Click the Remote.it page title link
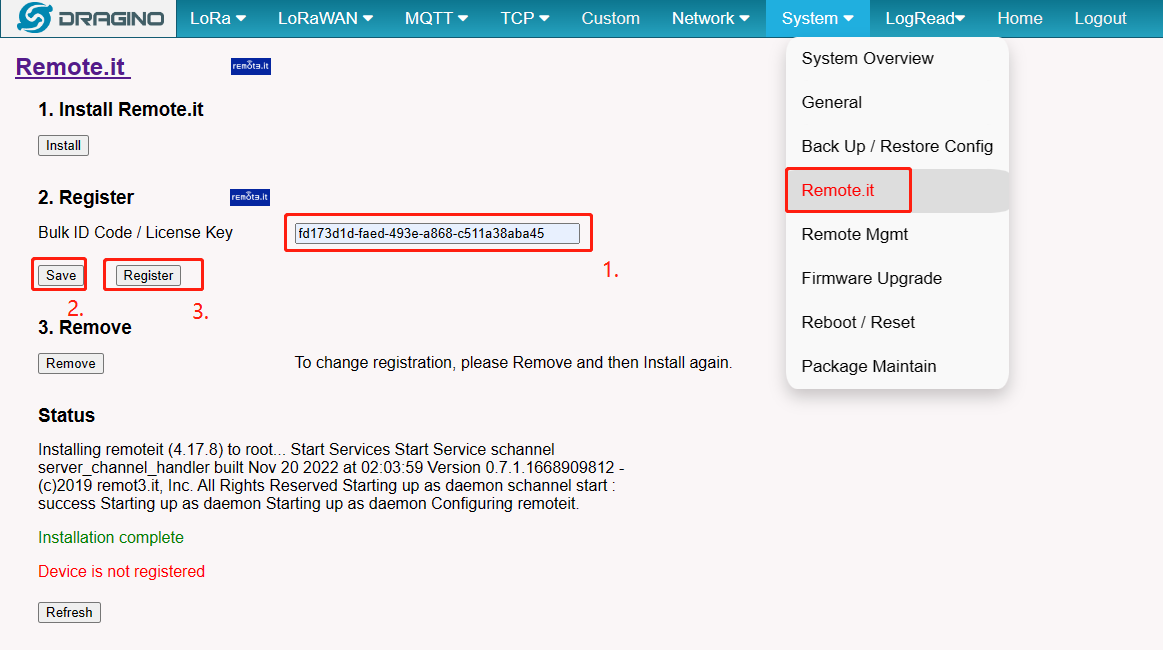The width and height of the screenshot is (1163, 650). 73,67
